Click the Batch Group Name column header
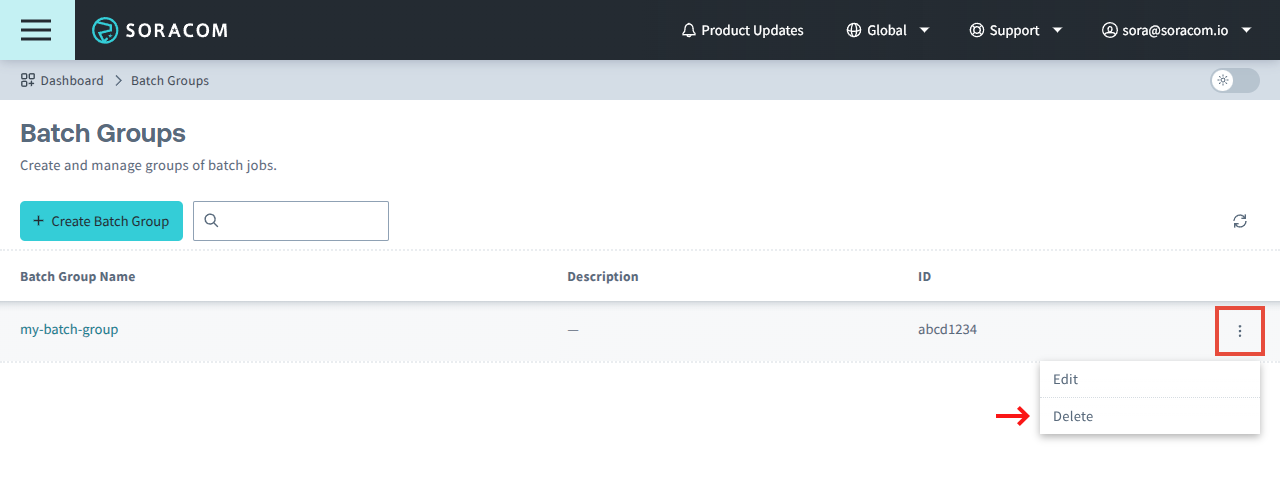1280x500 pixels. pos(77,276)
